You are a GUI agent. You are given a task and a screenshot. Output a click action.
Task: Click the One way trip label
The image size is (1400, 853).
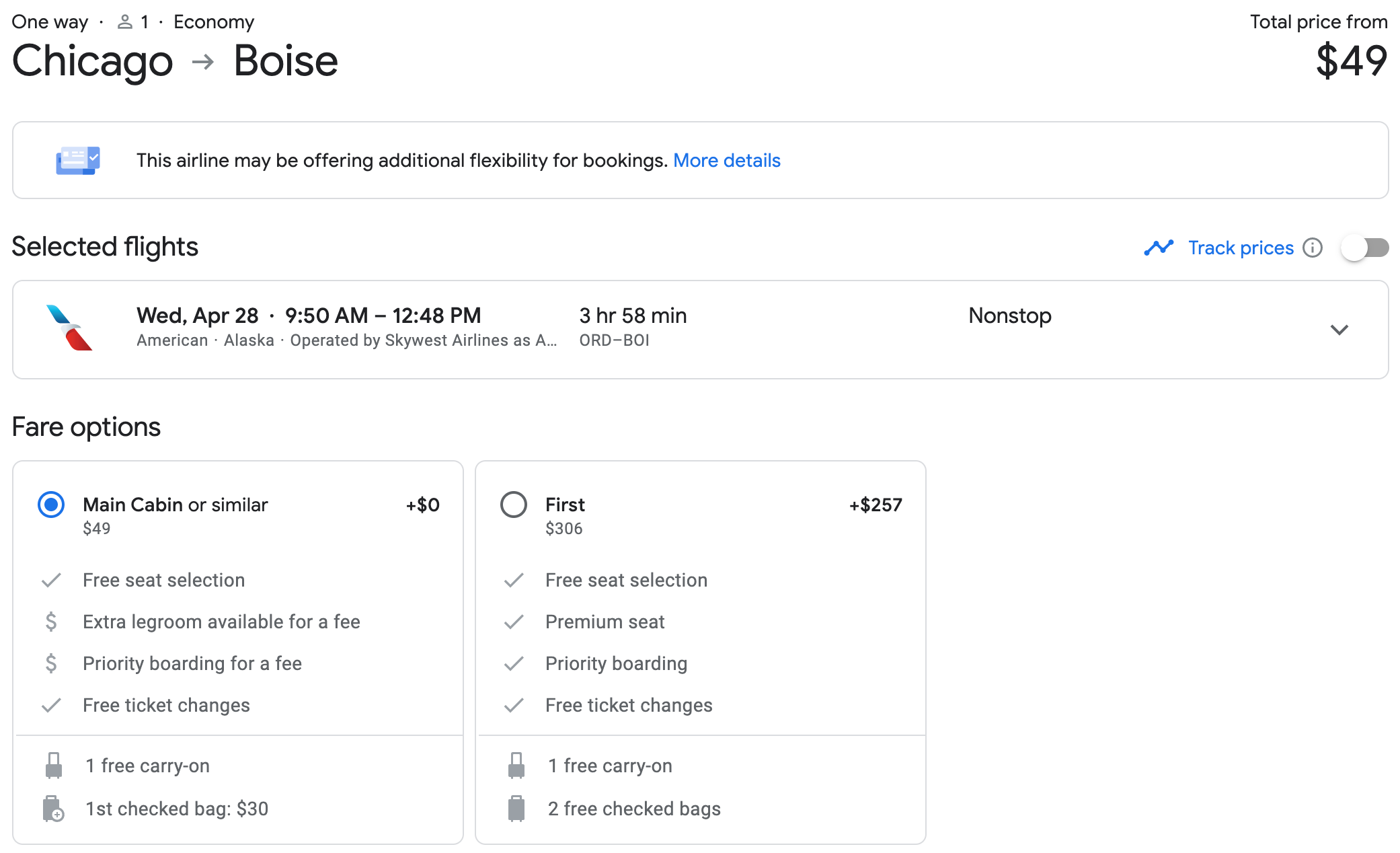pyautogui.click(x=50, y=22)
